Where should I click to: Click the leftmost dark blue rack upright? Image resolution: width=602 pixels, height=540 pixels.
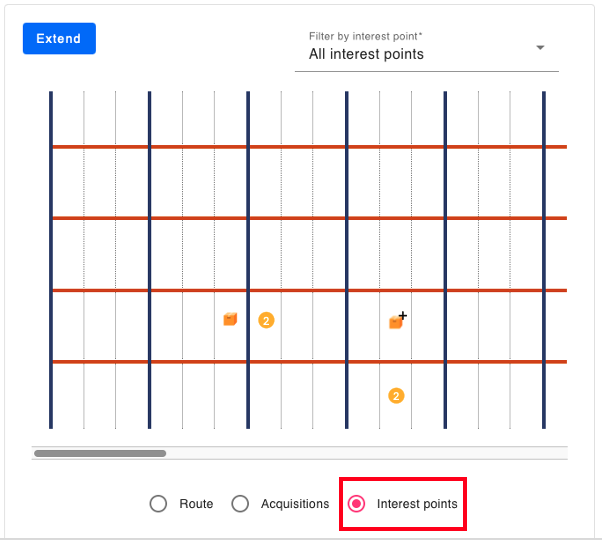[x=51, y=260]
